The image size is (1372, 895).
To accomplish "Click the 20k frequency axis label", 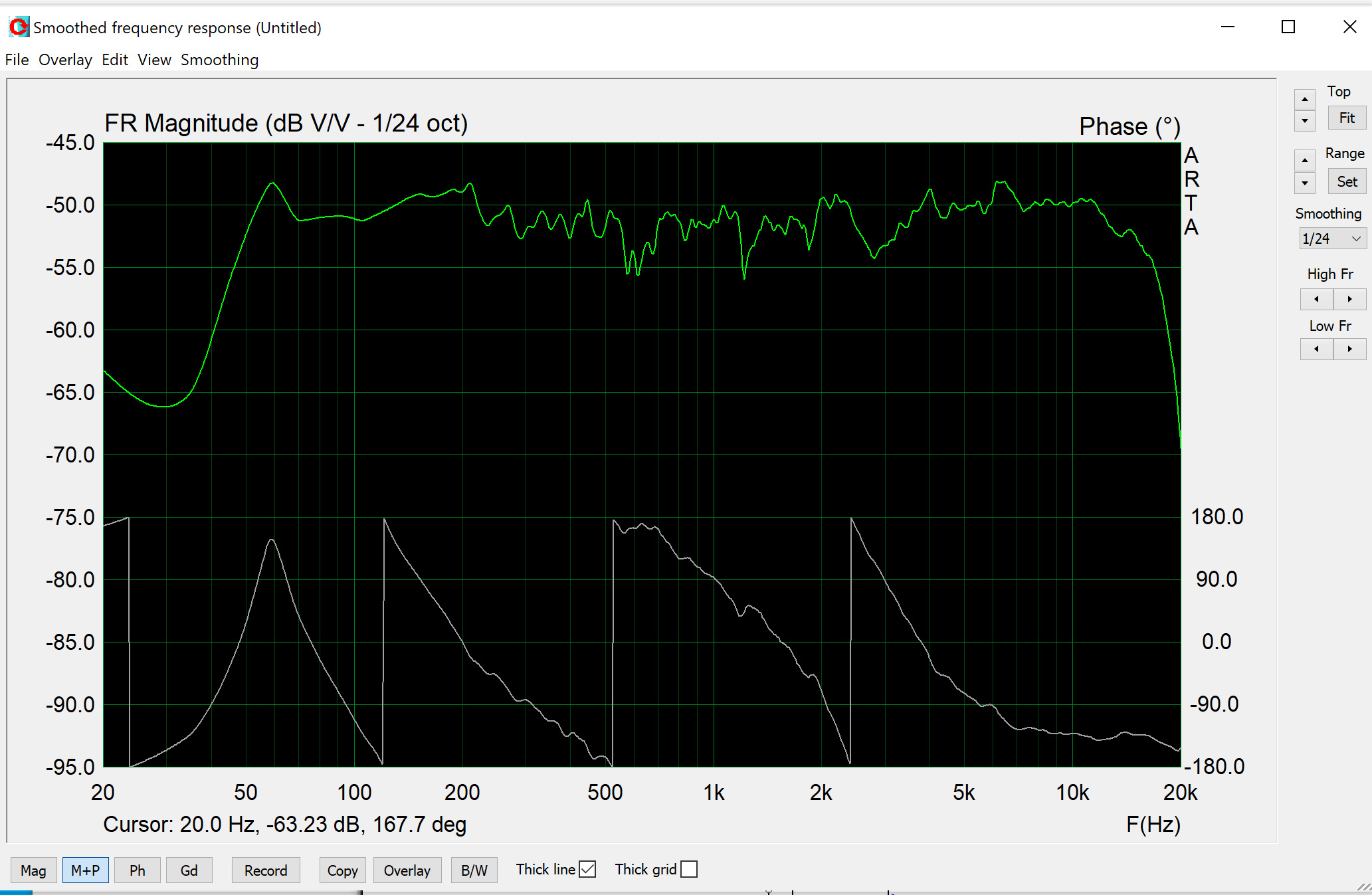I will pyautogui.click(x=1181, y=793).
